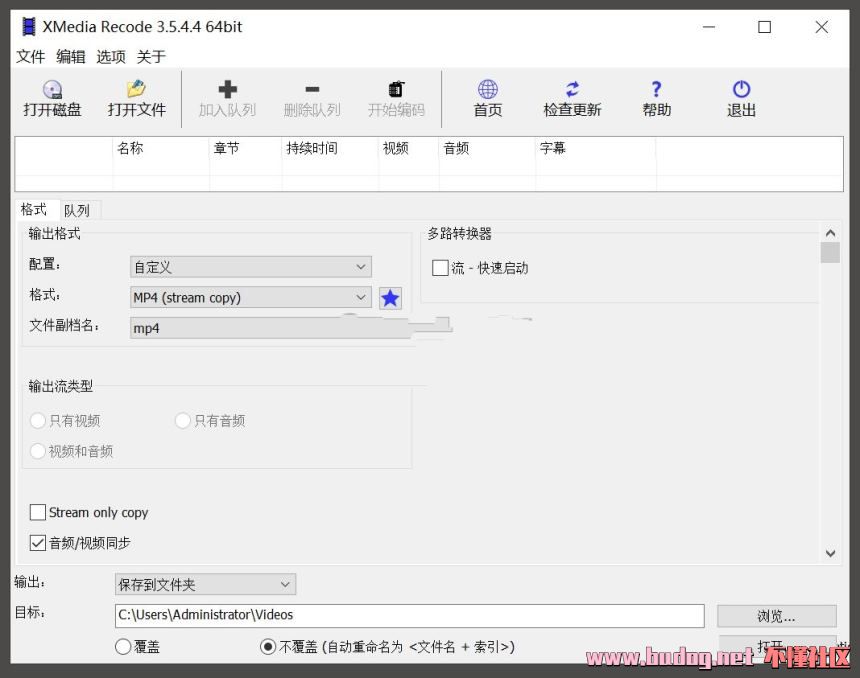The height and width of the screenshot is (678, 860).
Task: Click the 打开磁盘 (Open Disc) toolbar icon
Action: point(52,90)
